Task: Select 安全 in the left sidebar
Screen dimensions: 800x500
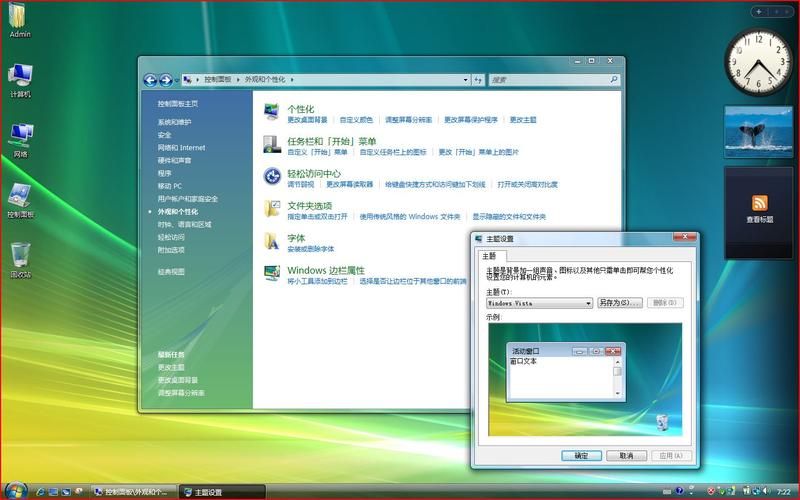Action: (x=164, y=135)
